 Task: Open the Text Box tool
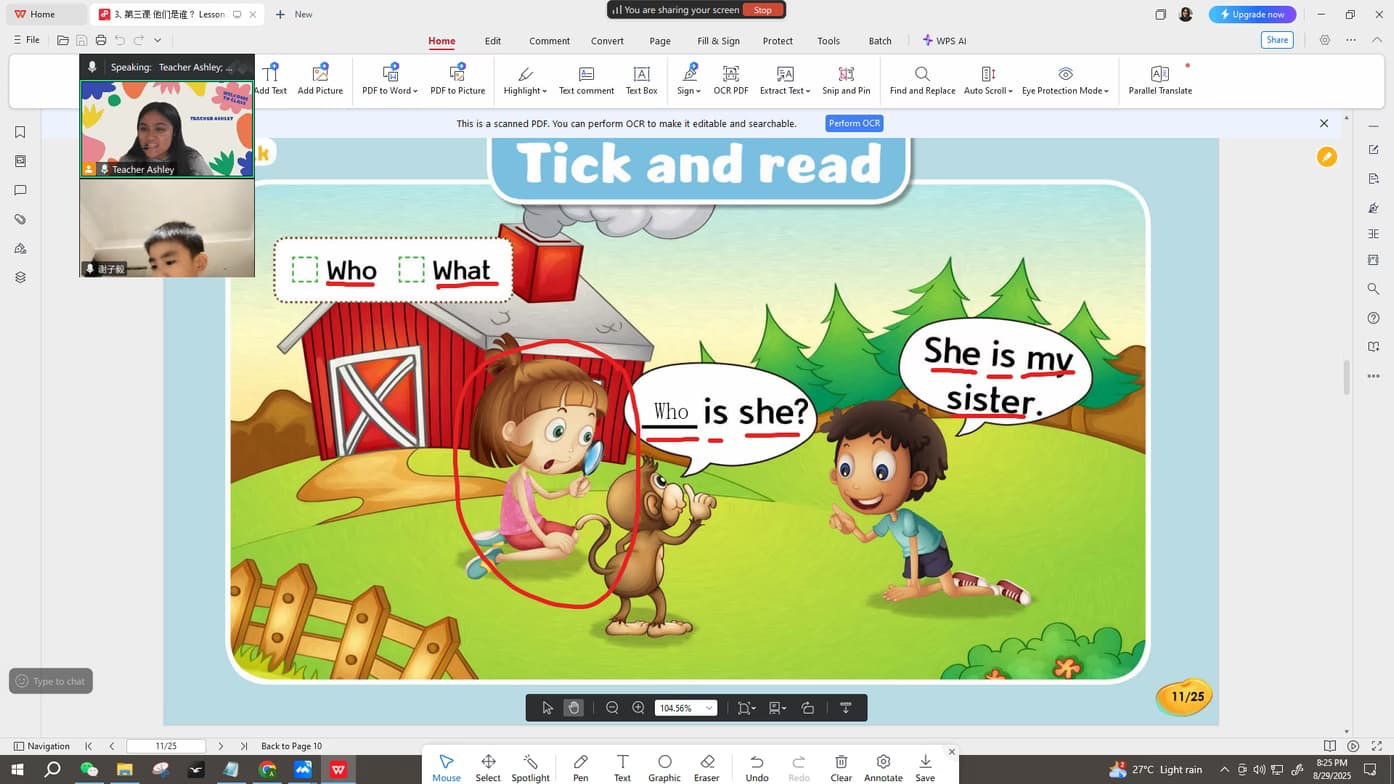641,75
